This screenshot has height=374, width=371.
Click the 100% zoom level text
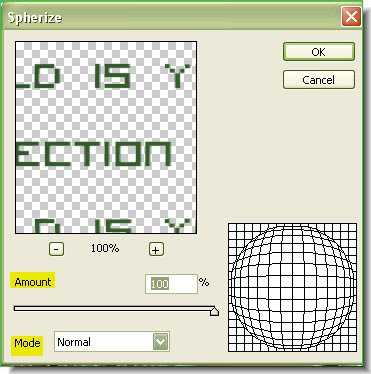click(x=105, y=248)
